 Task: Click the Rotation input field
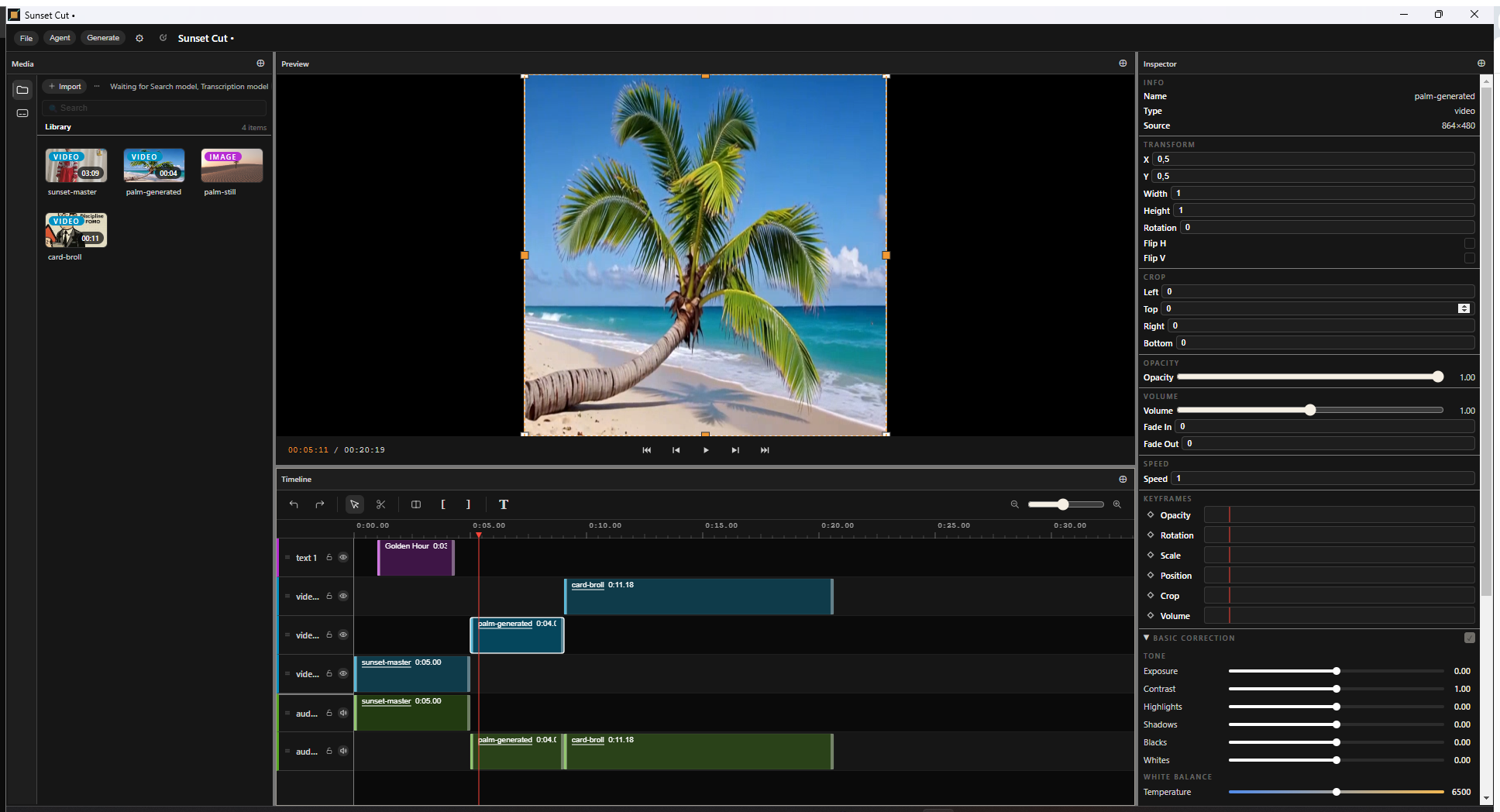click(1327, 227)
